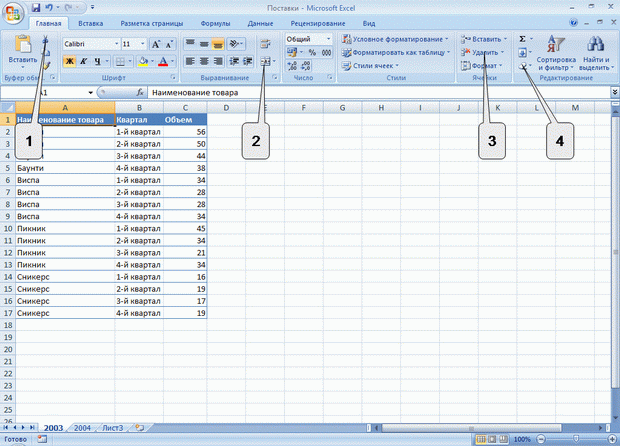Click Форматировать как таблицу button

[396, 52]
